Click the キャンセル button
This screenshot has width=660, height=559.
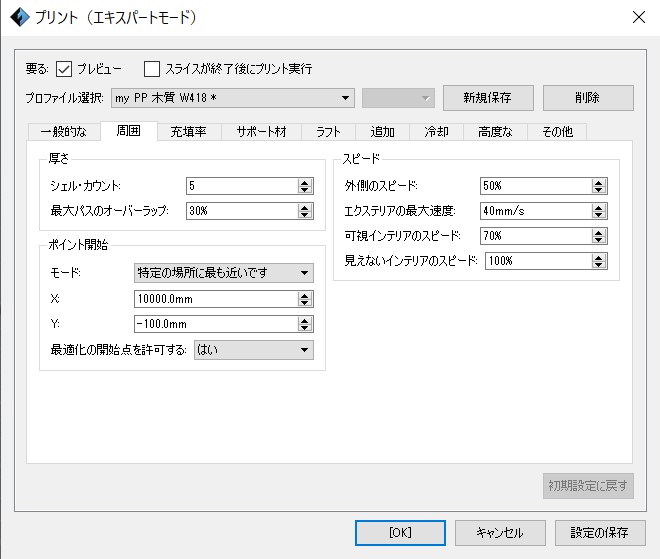[x=500, y=533]
